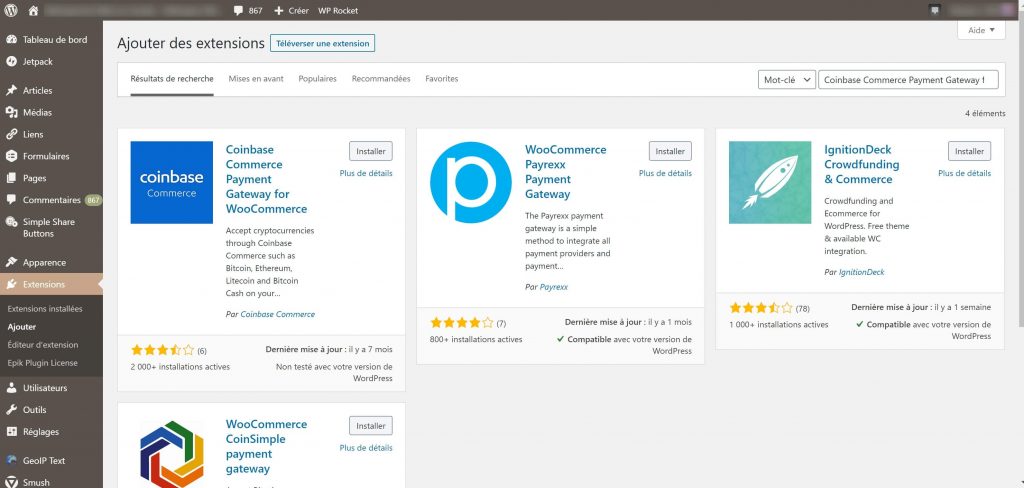Switch to the Populaires tab

[x=317, y=79]
